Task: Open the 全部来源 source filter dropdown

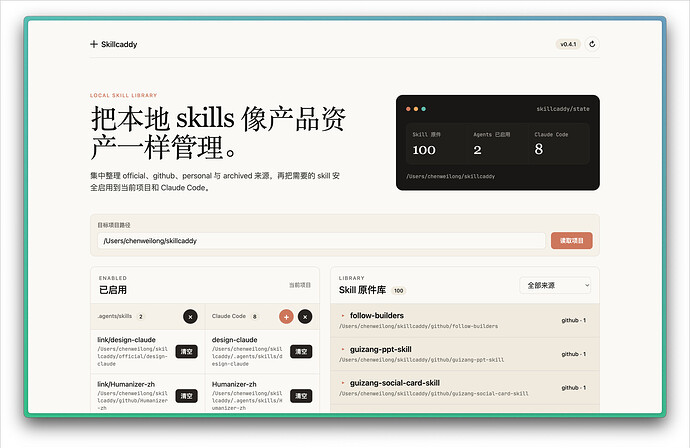Action: (555, 286)
